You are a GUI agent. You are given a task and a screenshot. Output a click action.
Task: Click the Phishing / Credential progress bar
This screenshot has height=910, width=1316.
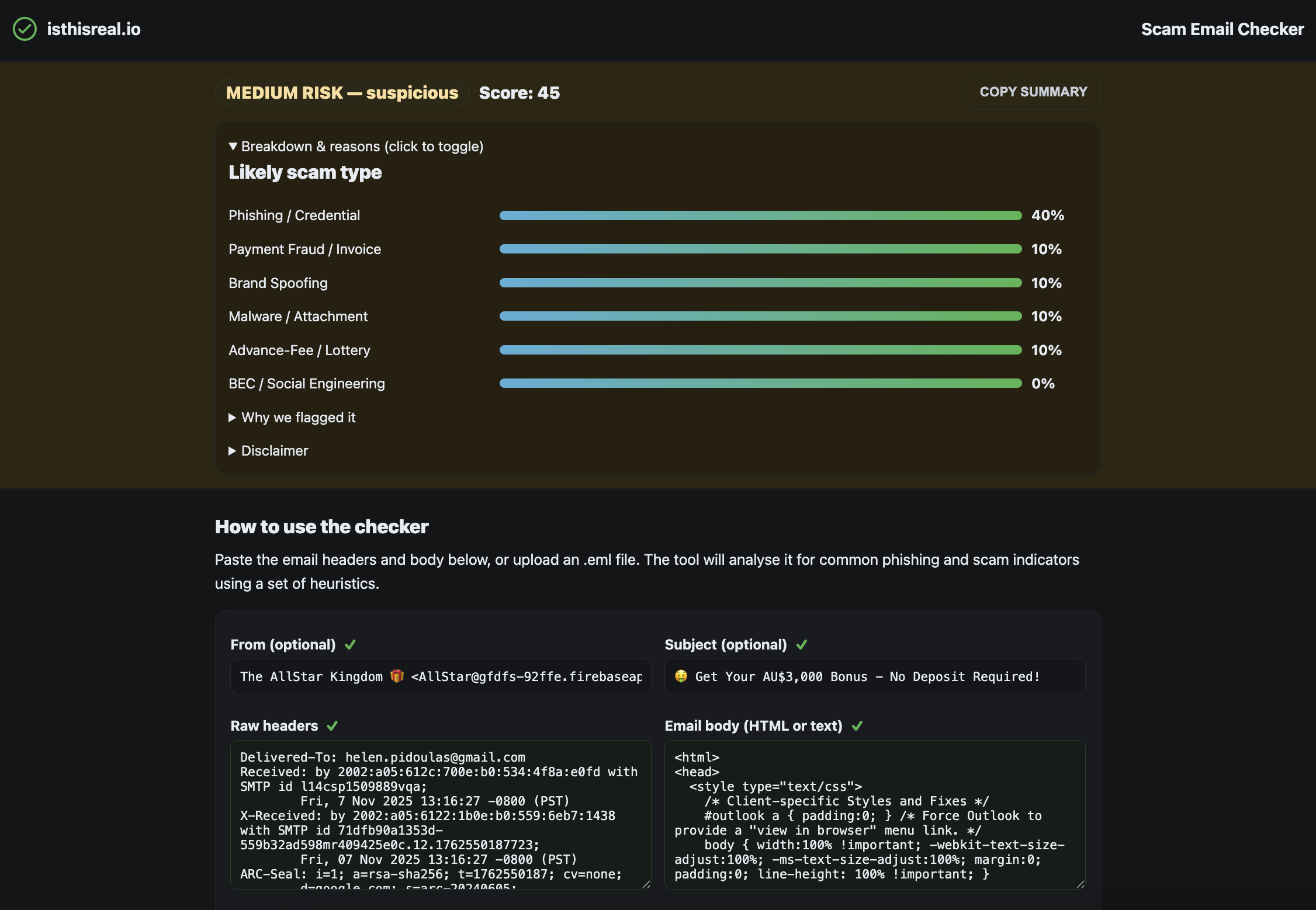pos(760,216)
